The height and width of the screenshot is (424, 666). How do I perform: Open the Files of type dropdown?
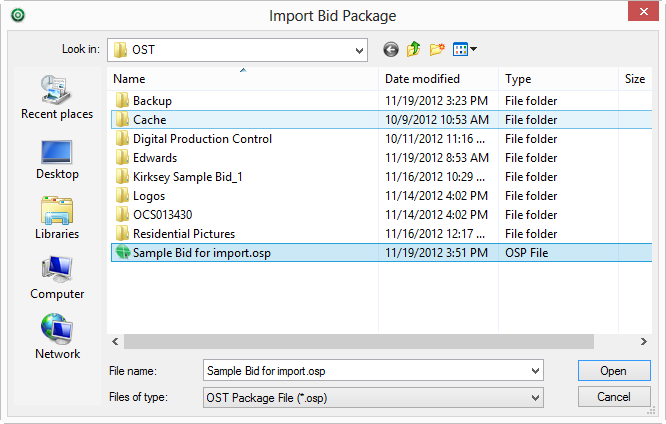pyautogui.click(x=373, y=398)
